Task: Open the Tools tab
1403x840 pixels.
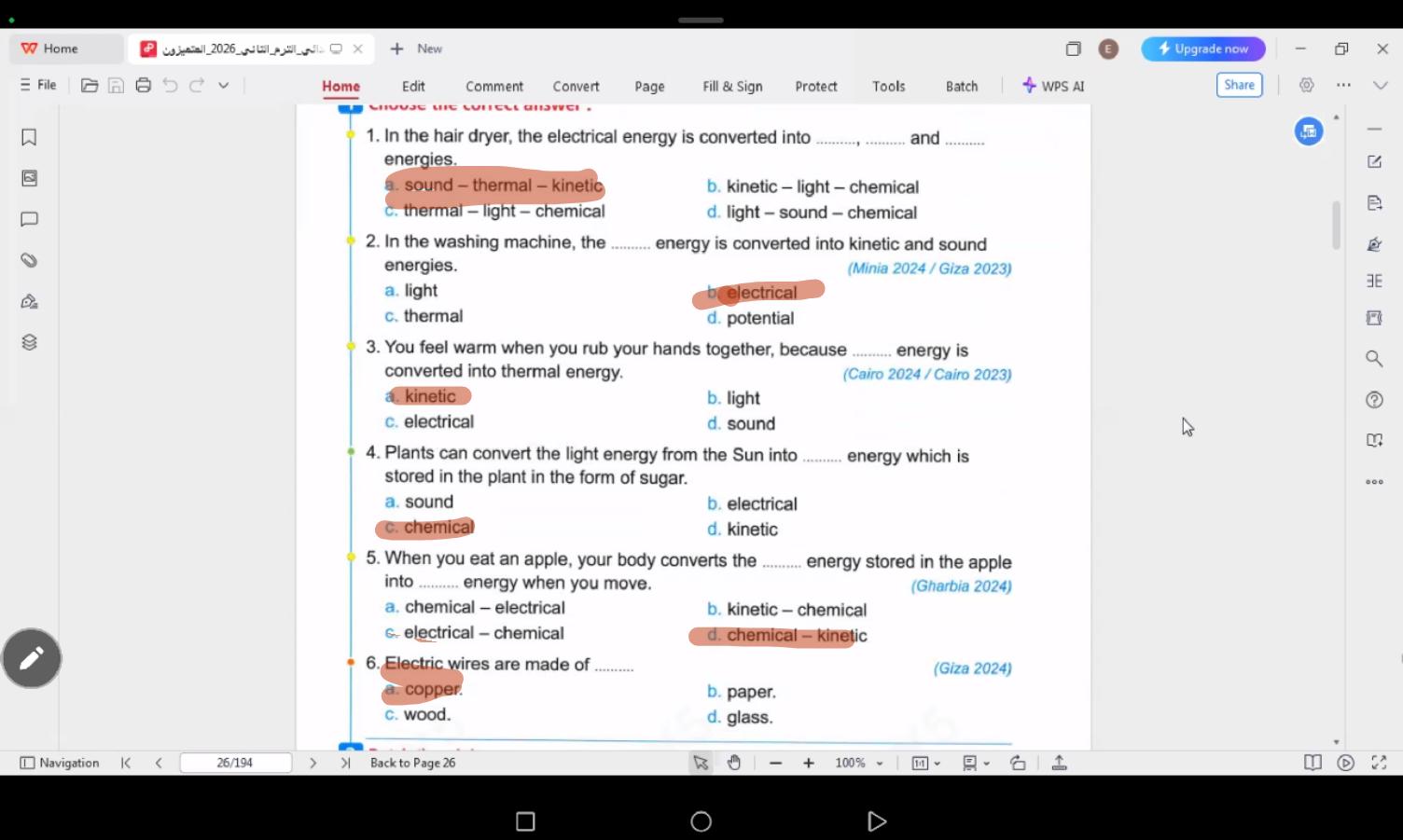Action: (889, 86)
